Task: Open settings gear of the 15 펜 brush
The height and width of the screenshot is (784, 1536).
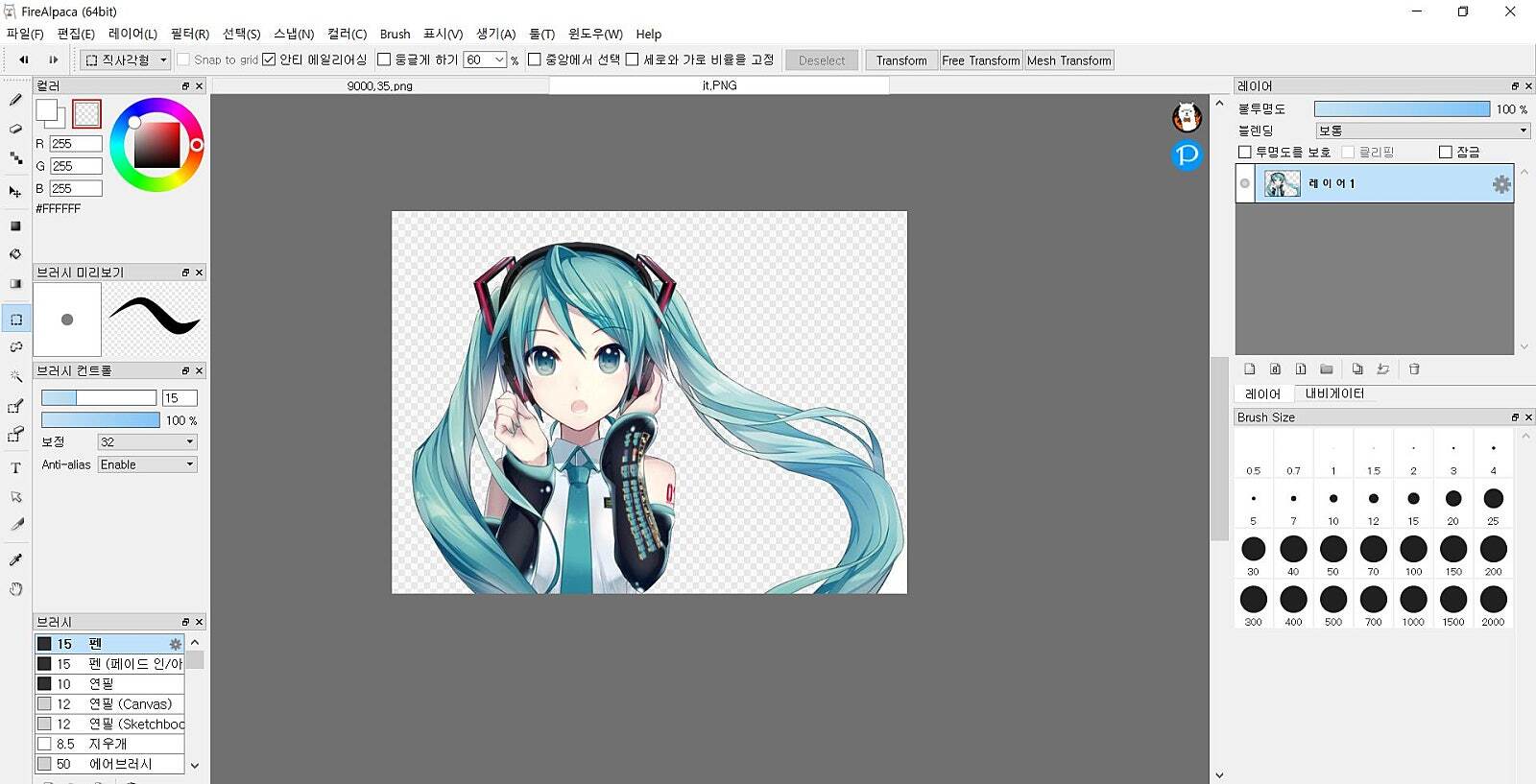Action: pyautogui.click(x=175, y=644)
